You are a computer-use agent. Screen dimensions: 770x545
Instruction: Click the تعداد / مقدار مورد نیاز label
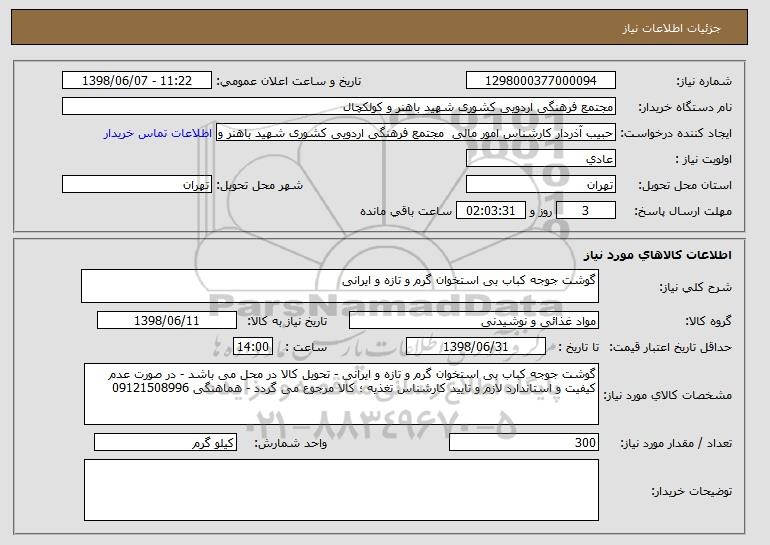pyautogui.click(x=676, y=443)
